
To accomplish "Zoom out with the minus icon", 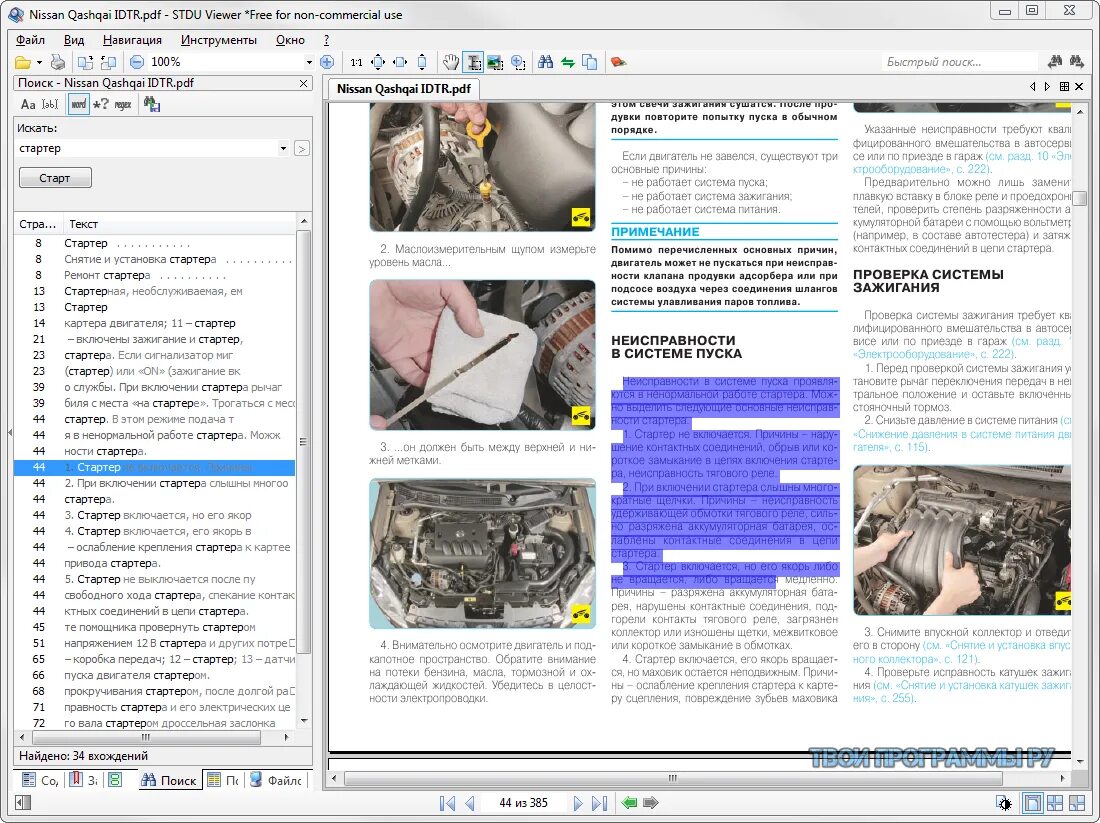I will pos(137,62).
